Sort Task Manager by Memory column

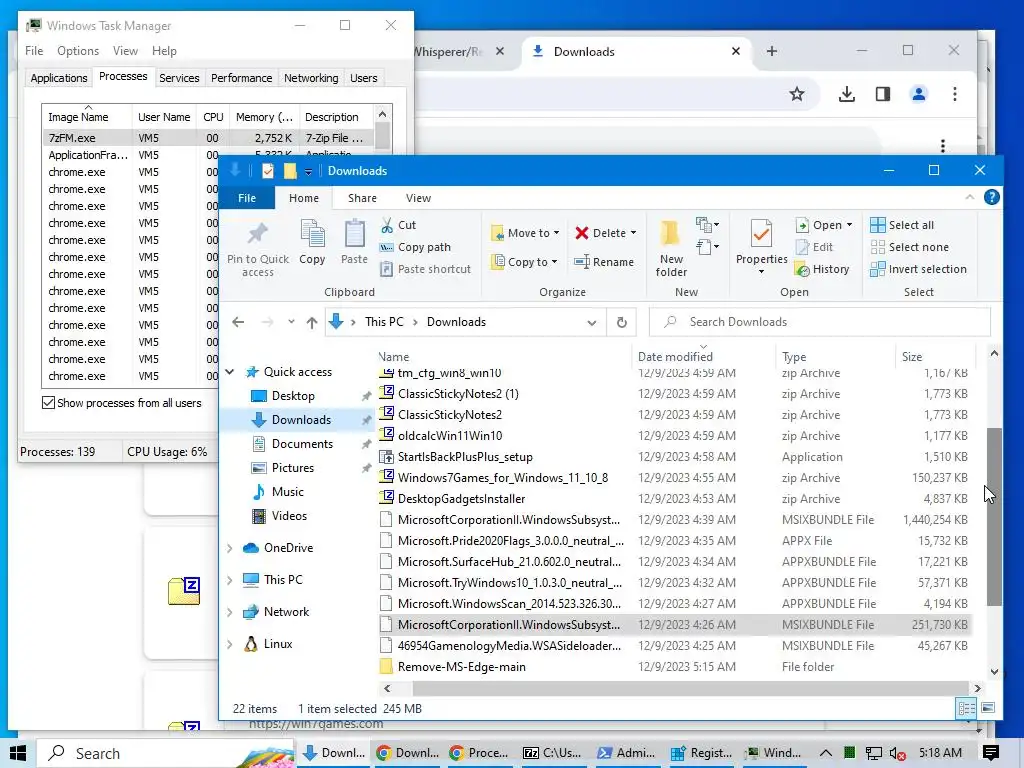pyautogui.click(x=264, y=117)
